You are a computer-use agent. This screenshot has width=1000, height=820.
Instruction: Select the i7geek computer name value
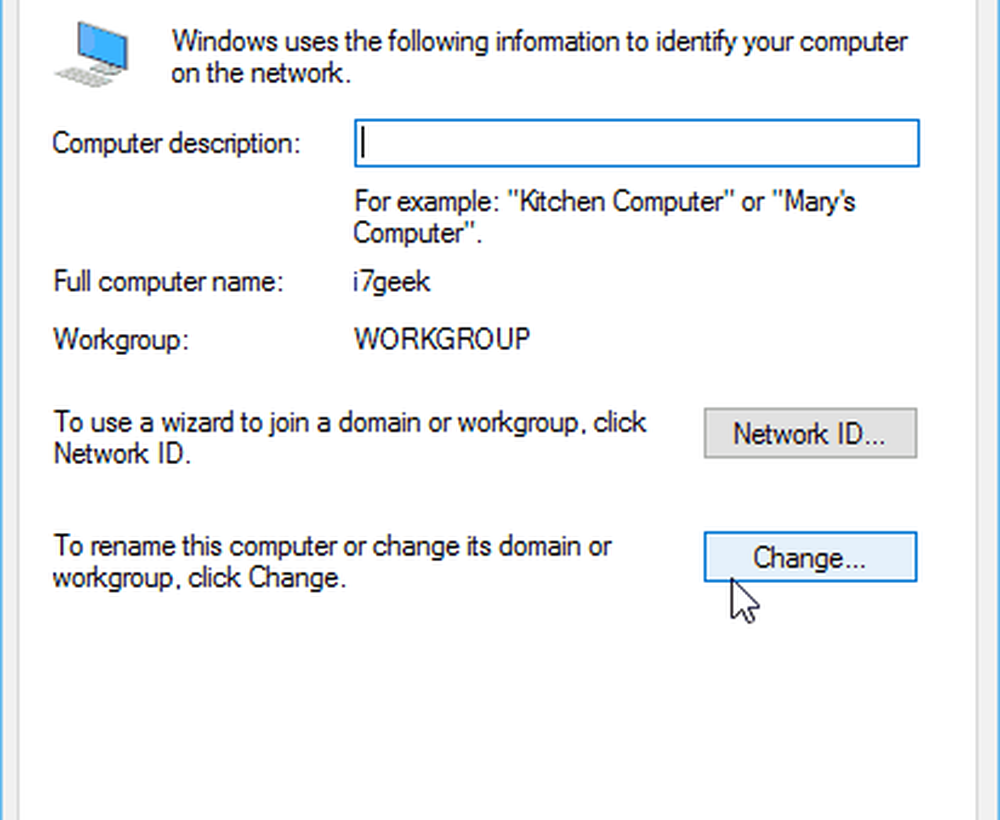click(392, 282)
